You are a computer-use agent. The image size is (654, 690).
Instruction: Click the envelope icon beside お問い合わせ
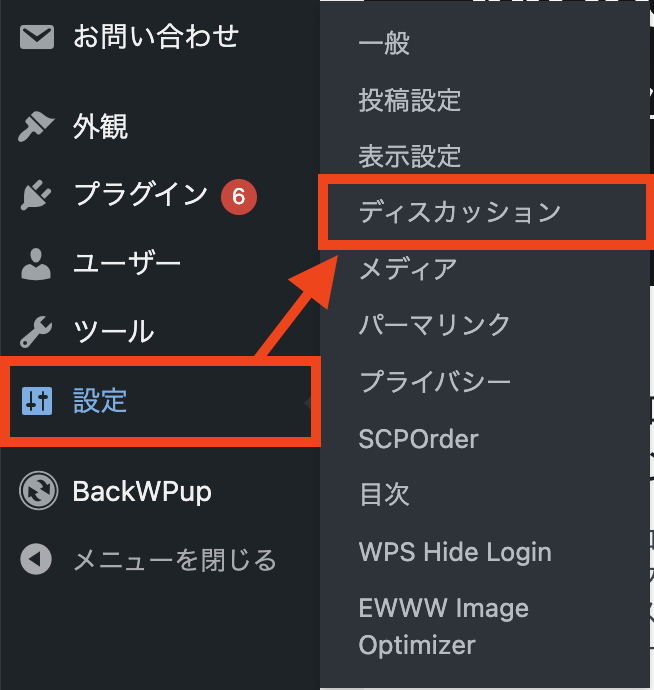tap(37, 37)
